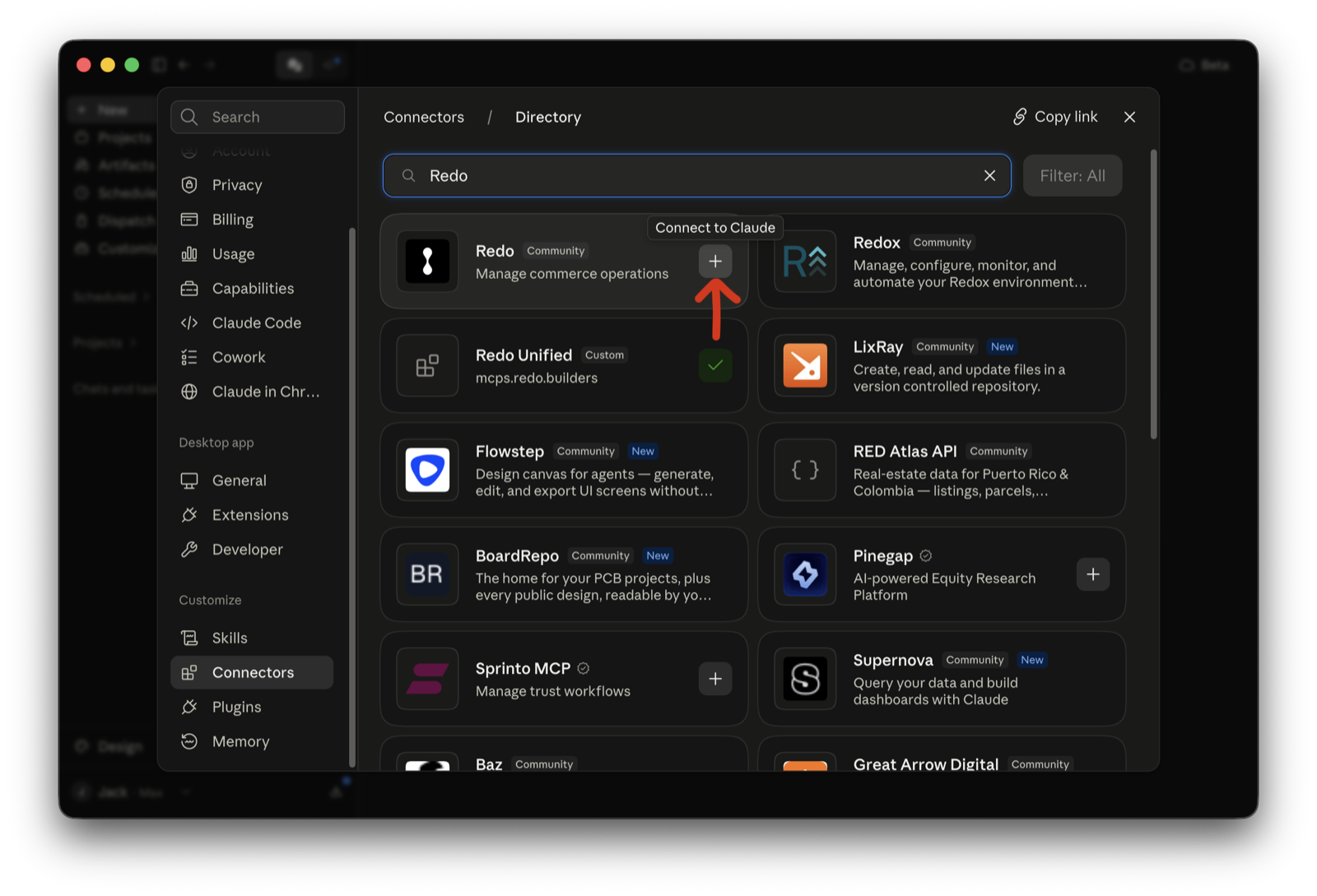Add the Pinegap connector
Viewport: 1317px width, 896px height.
pos(1093,574)
